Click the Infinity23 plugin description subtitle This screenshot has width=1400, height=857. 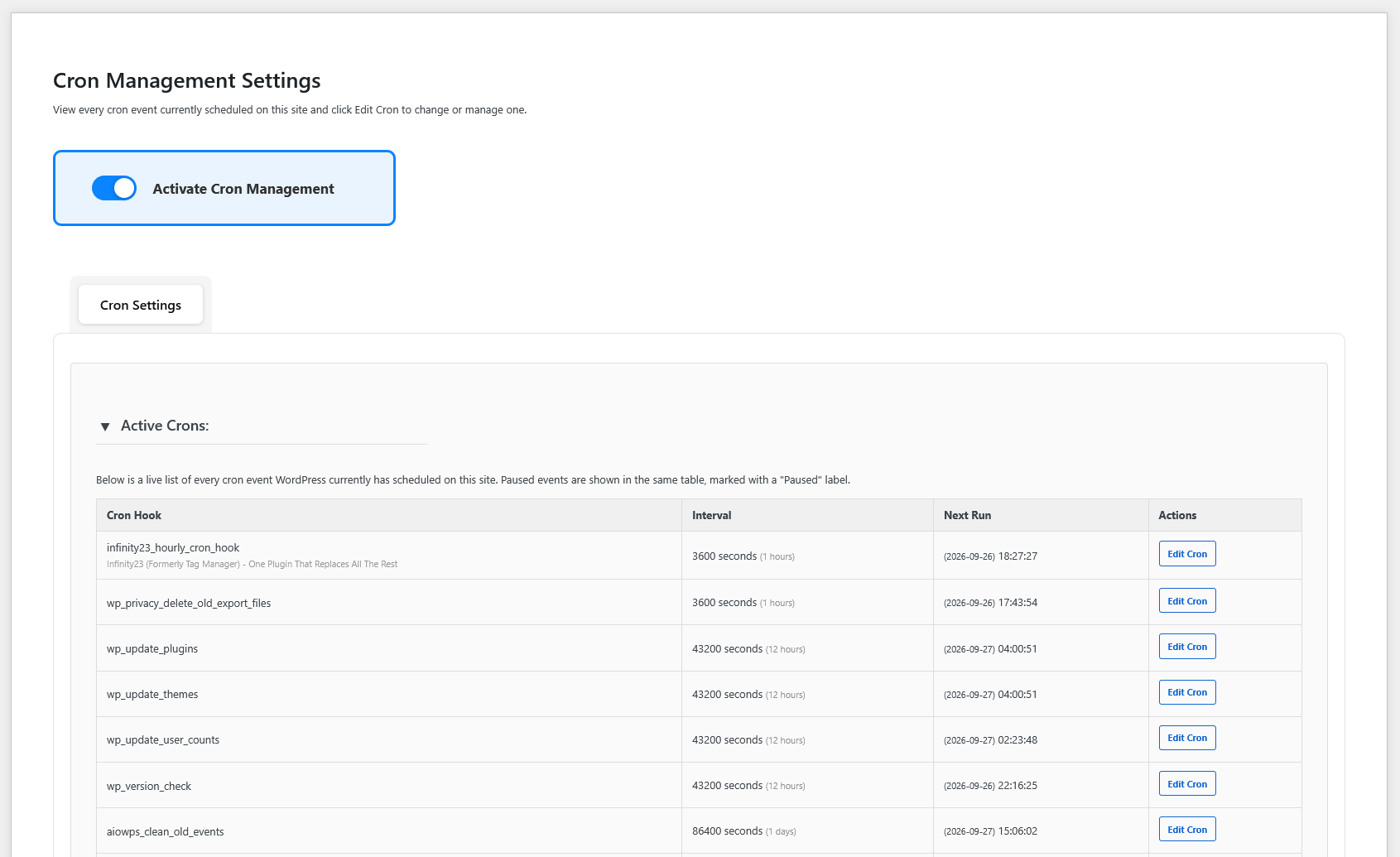pos(252,564)
